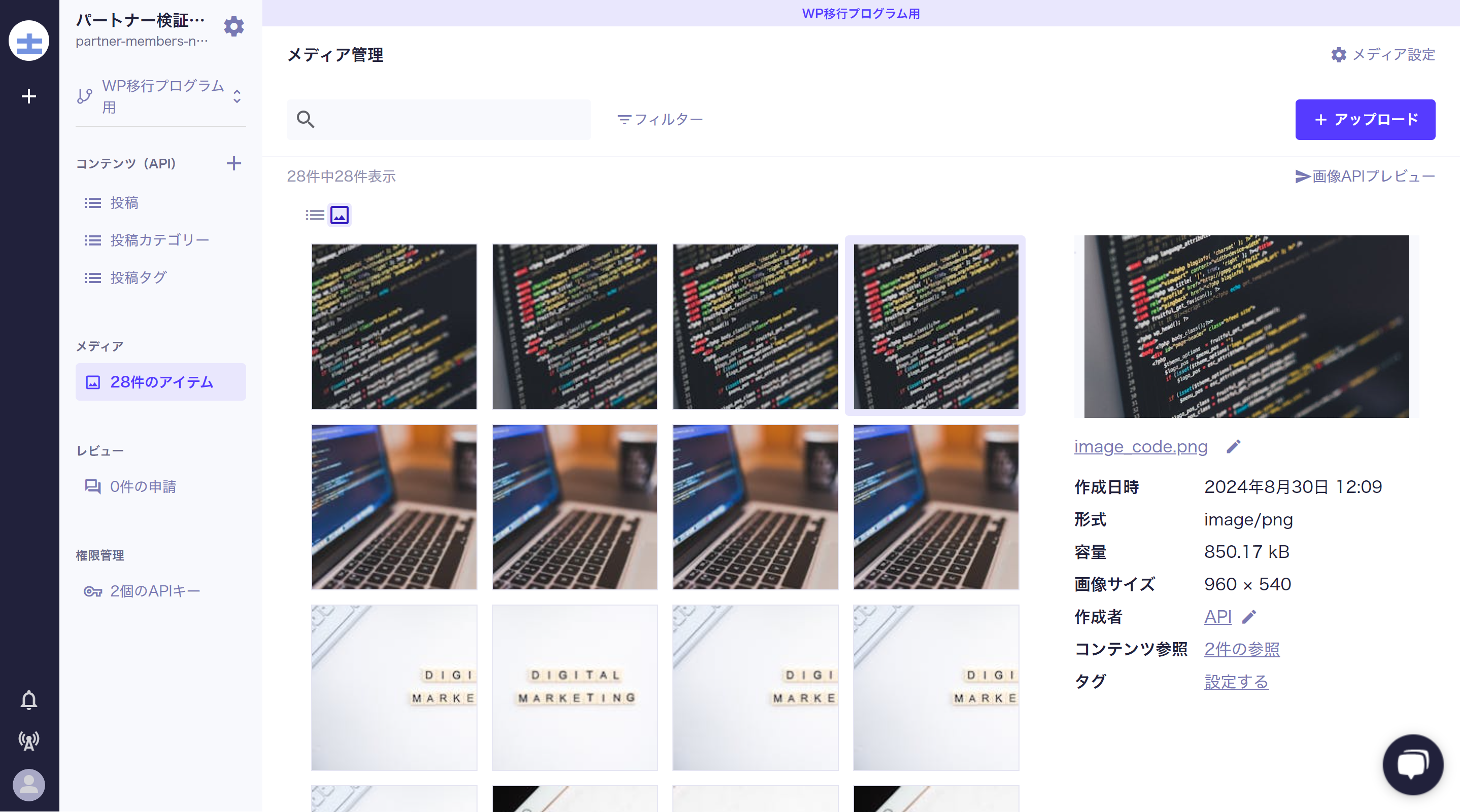Click the アップロード button
The width and height of the screenshot is (1460, 812).
(x=1365, y=120)
